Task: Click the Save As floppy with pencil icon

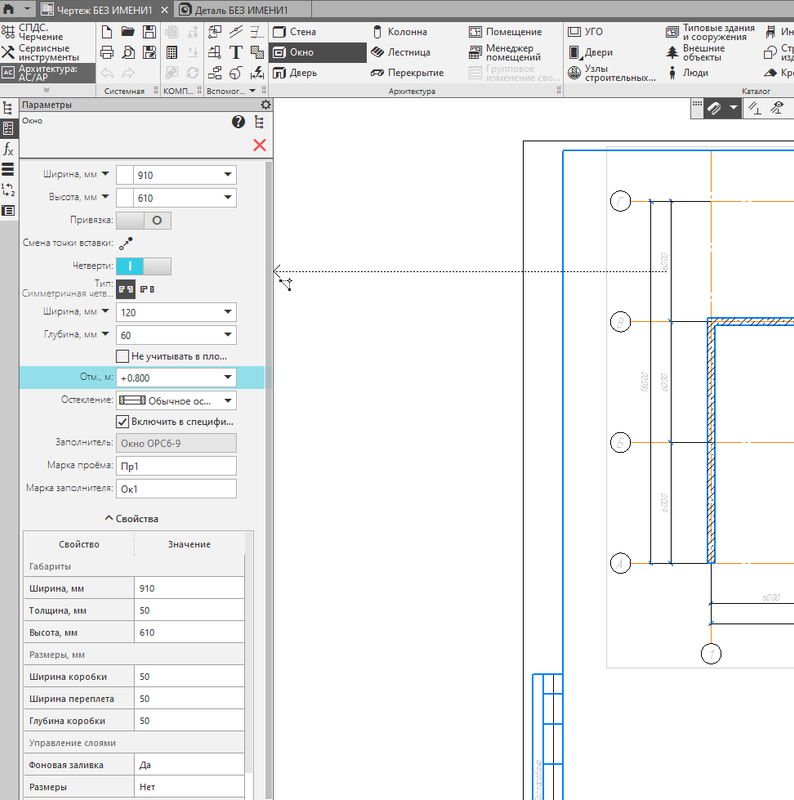Action: click(x=149, y=53)
